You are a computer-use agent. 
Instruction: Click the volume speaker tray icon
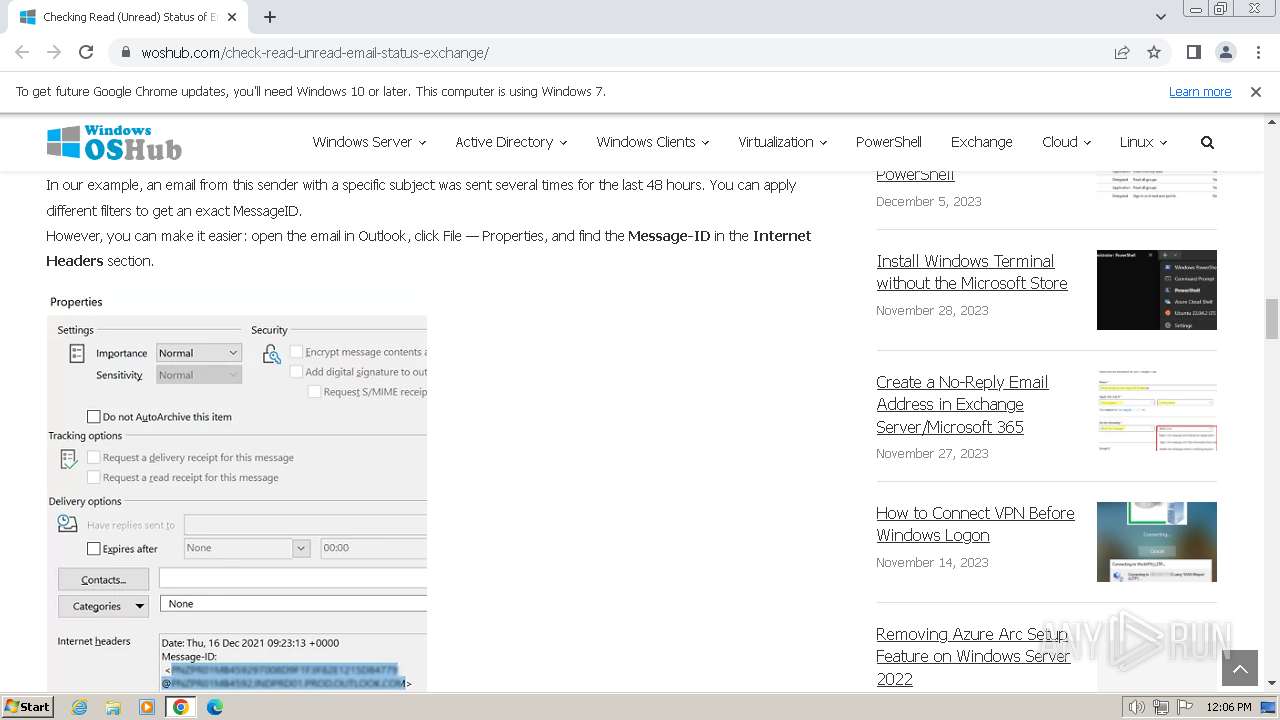coord(1136,707)
